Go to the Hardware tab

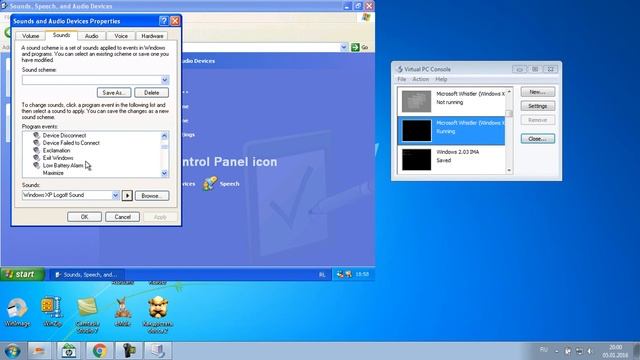(x=152, y=36)
